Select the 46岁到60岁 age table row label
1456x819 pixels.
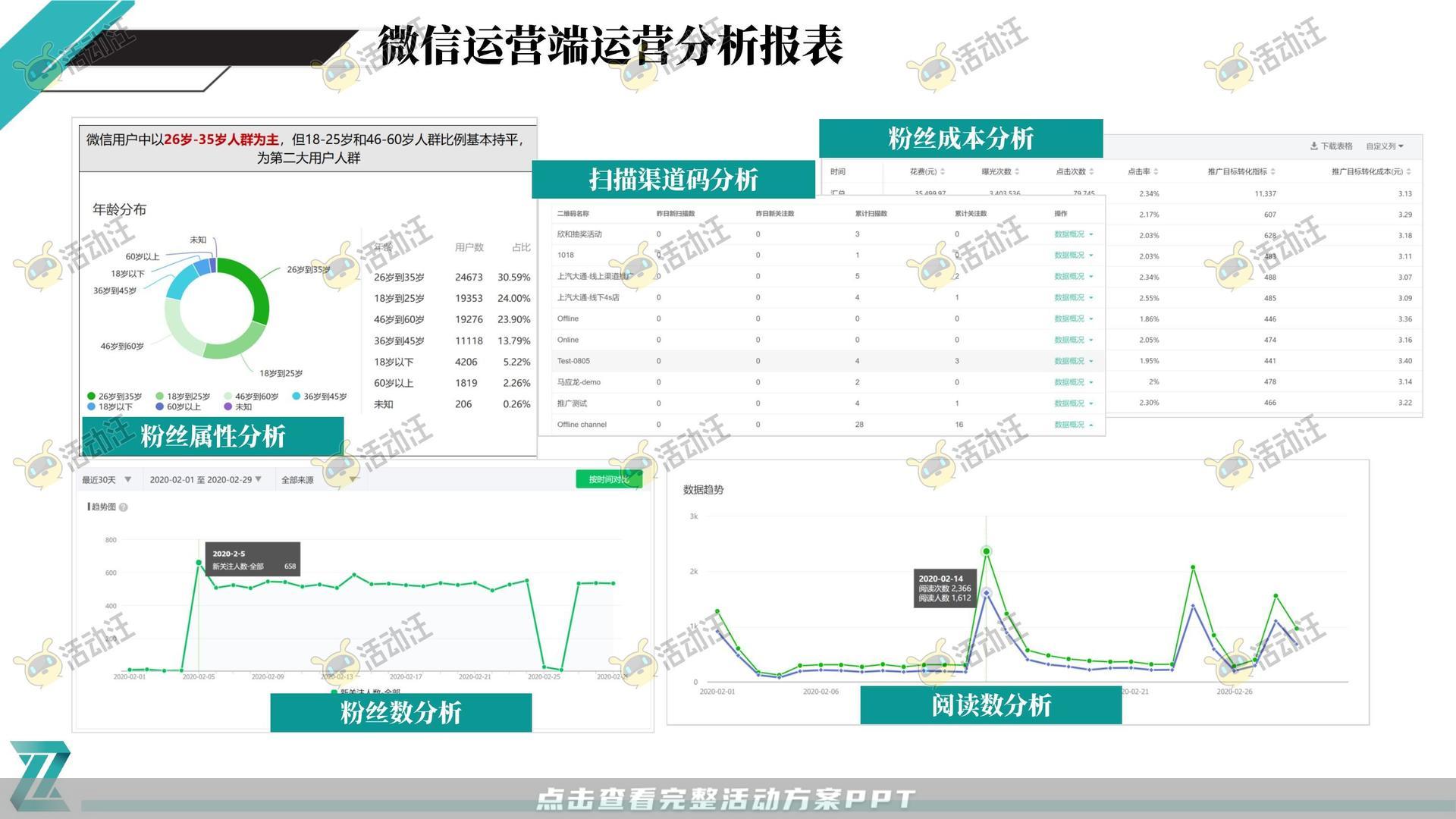pyautogui.click(x=399, y=320)
